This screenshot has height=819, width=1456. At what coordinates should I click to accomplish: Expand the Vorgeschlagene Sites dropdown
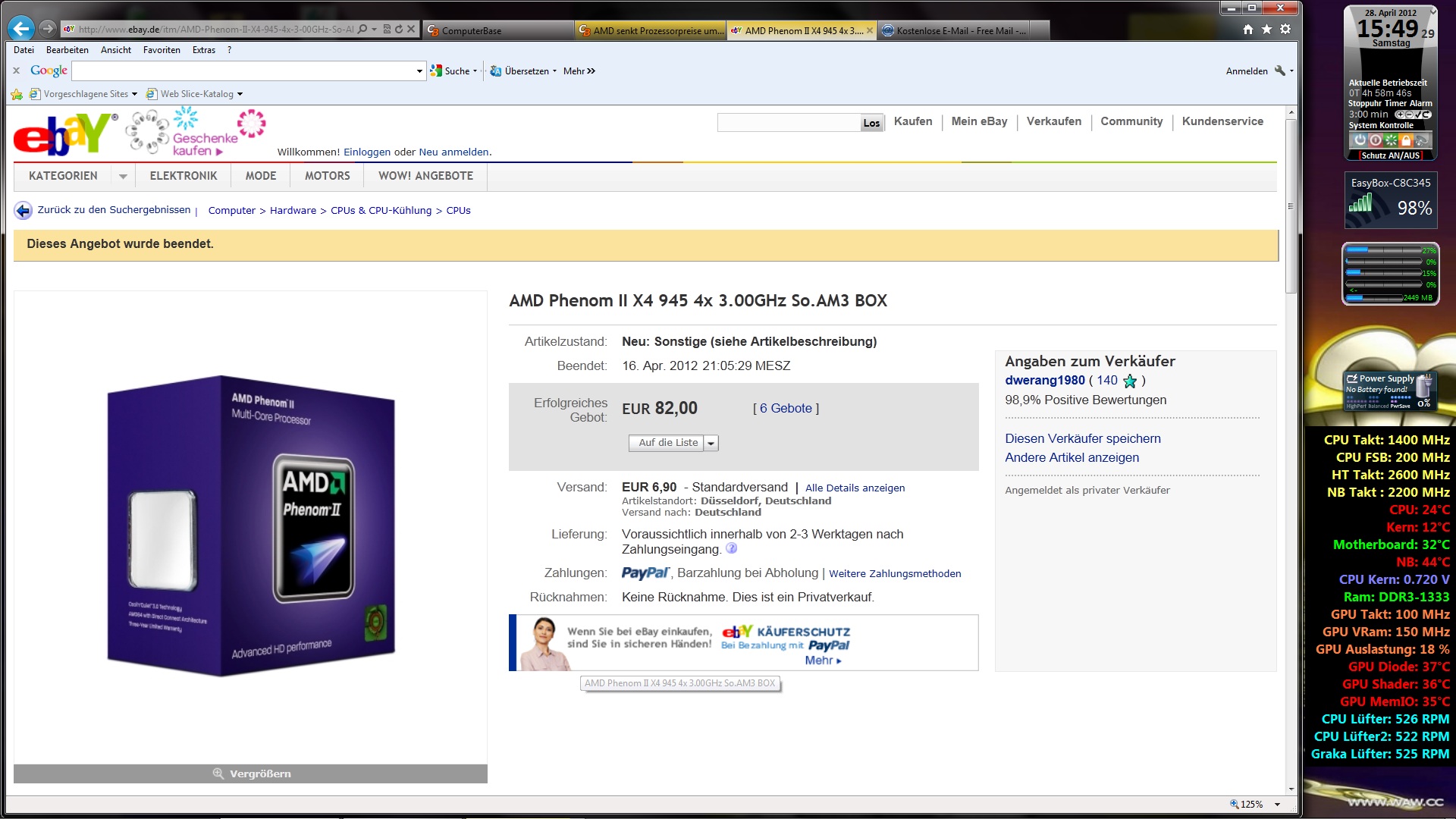coord(134,94)
